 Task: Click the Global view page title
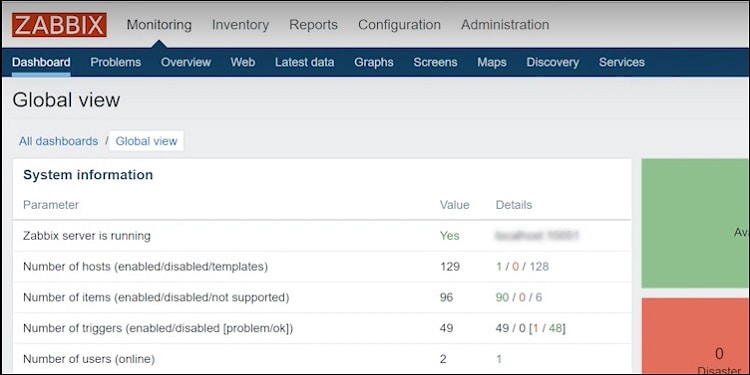point(66,100)
